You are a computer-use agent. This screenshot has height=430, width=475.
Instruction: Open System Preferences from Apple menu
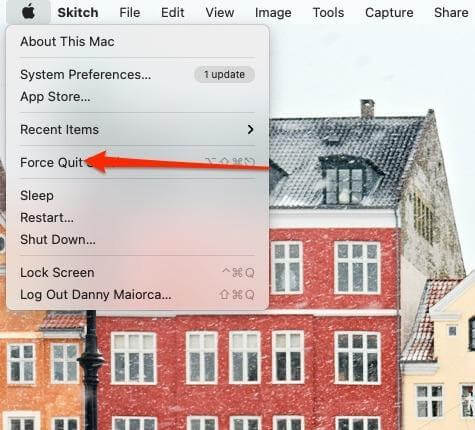[x=137, y=74]
